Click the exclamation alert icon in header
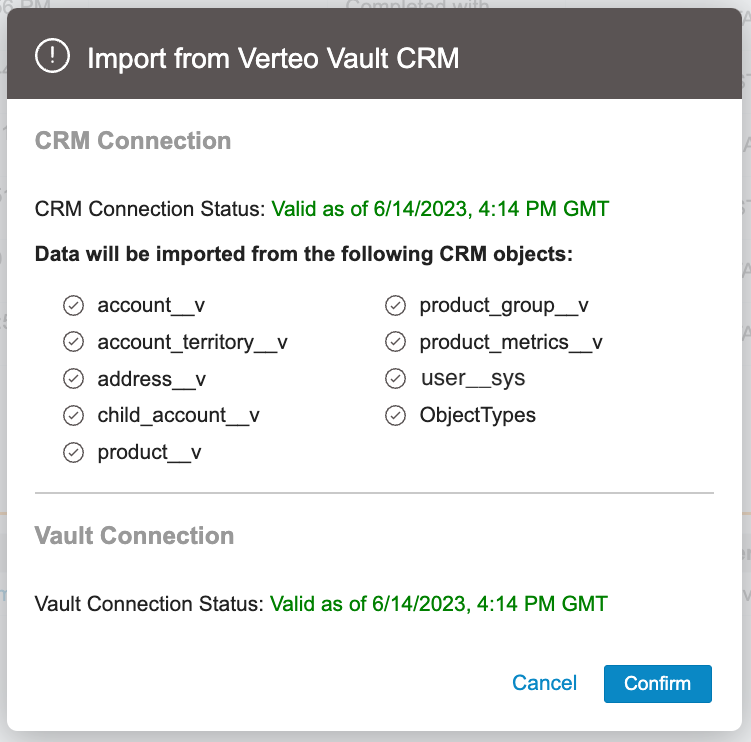Viewport: 751px width, 742px height. click(51, 57)
